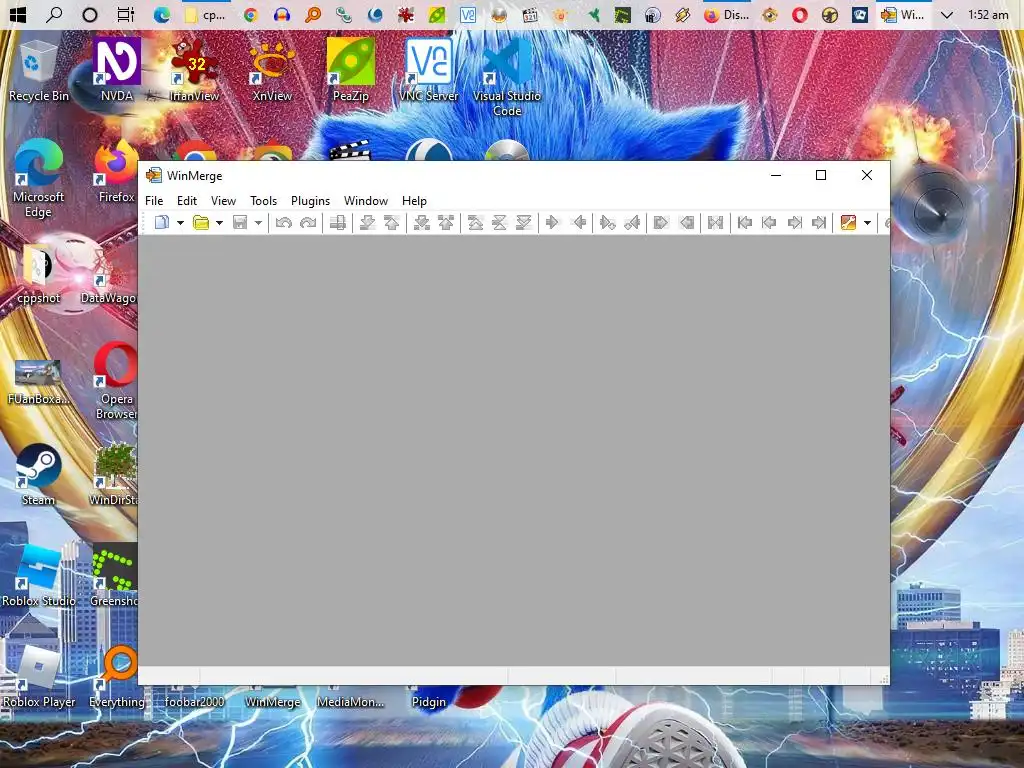Select the VNC Server desktop shortcut
This screenshot has width=1024, height=768.
point(428,71)
